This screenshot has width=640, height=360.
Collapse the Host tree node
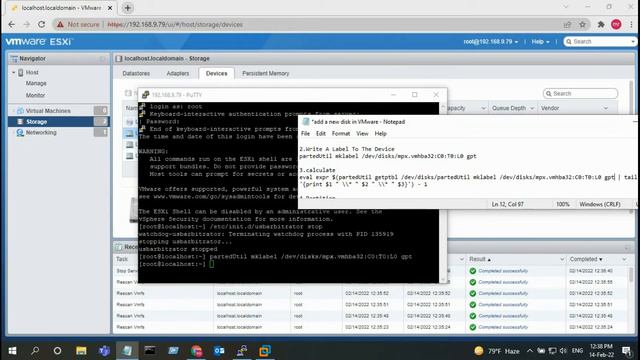[x=13, y=72]
